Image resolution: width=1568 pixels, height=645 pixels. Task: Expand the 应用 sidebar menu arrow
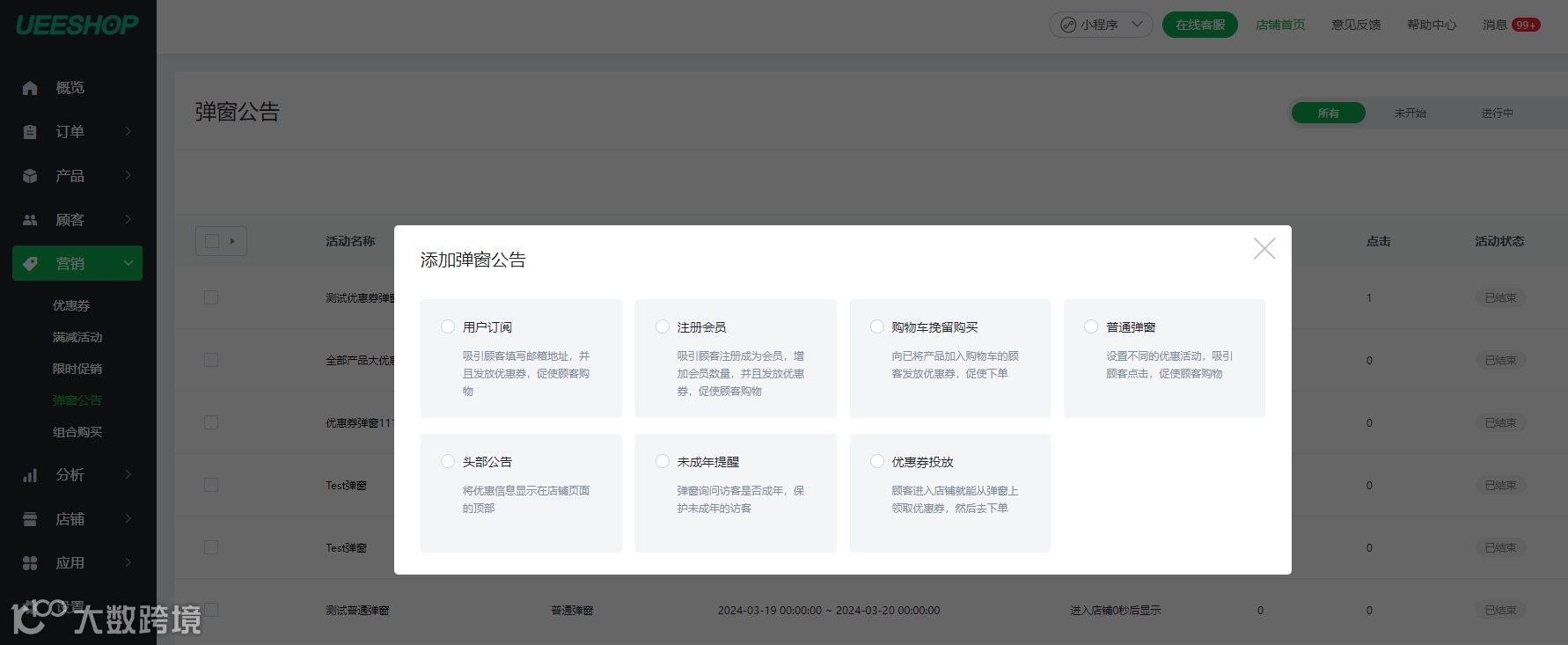pyautogui.click(x=128, y=562)
